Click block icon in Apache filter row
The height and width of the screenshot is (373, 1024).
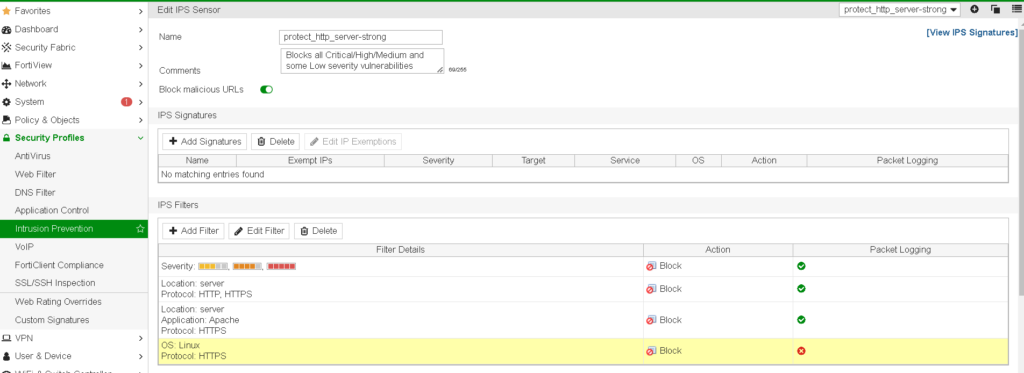[x=651, y=320]
